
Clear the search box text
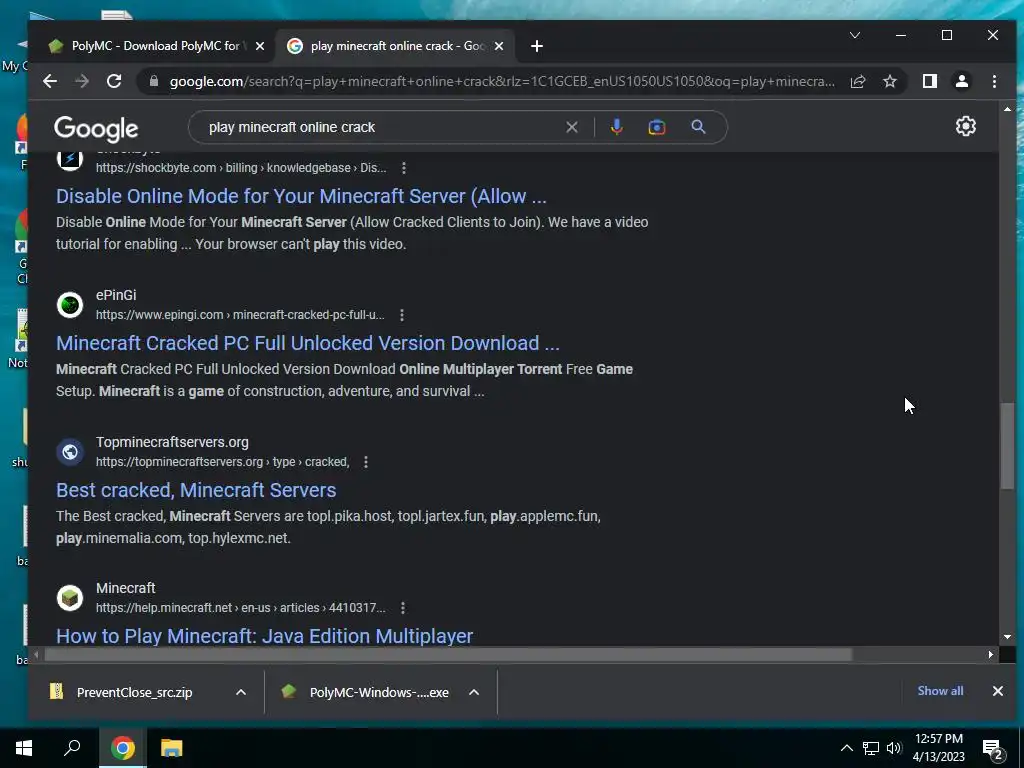[571, 127]
